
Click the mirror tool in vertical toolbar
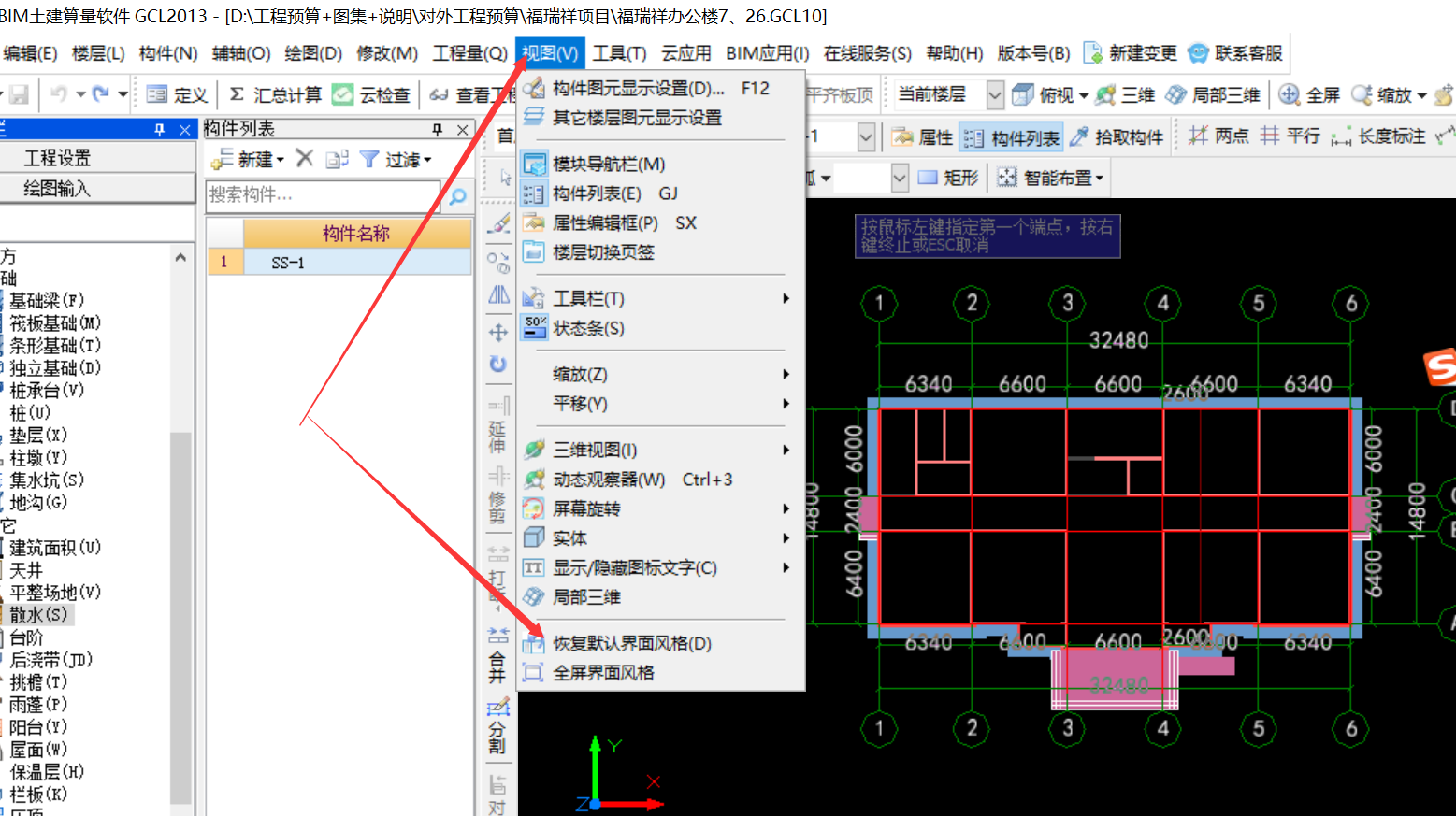click(498, 296)
